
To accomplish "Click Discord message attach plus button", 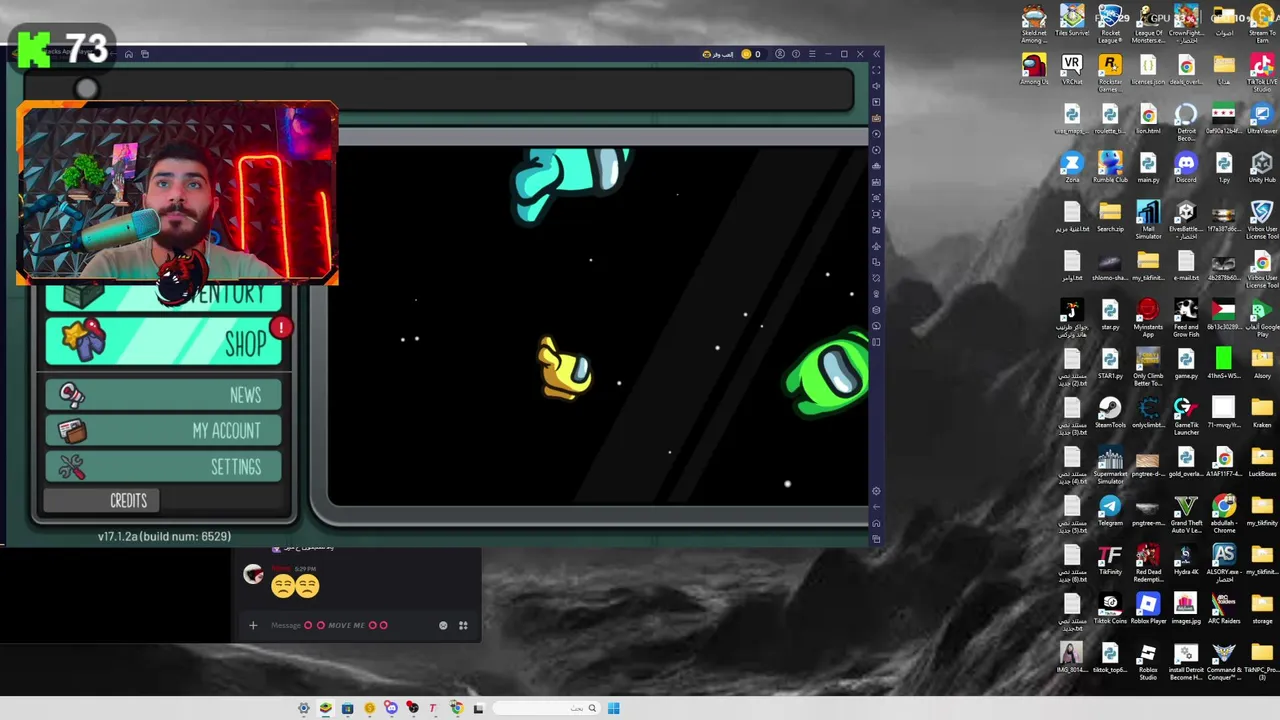I will coord(253,625).
